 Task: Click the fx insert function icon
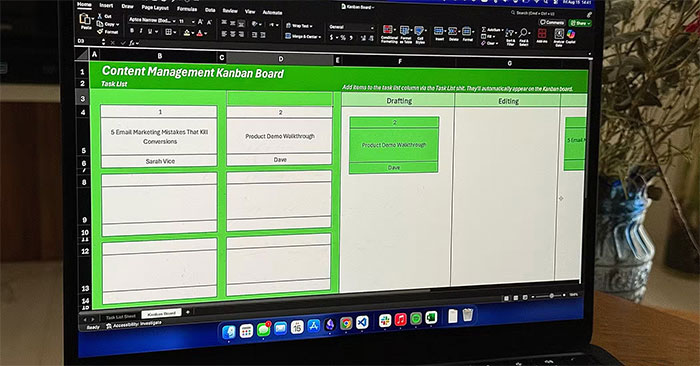point(132,43)
